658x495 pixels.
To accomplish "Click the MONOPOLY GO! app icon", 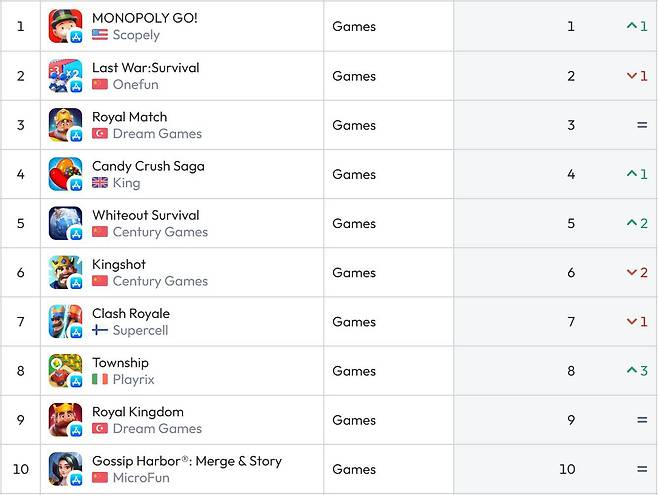I will (x=65, y=26).
